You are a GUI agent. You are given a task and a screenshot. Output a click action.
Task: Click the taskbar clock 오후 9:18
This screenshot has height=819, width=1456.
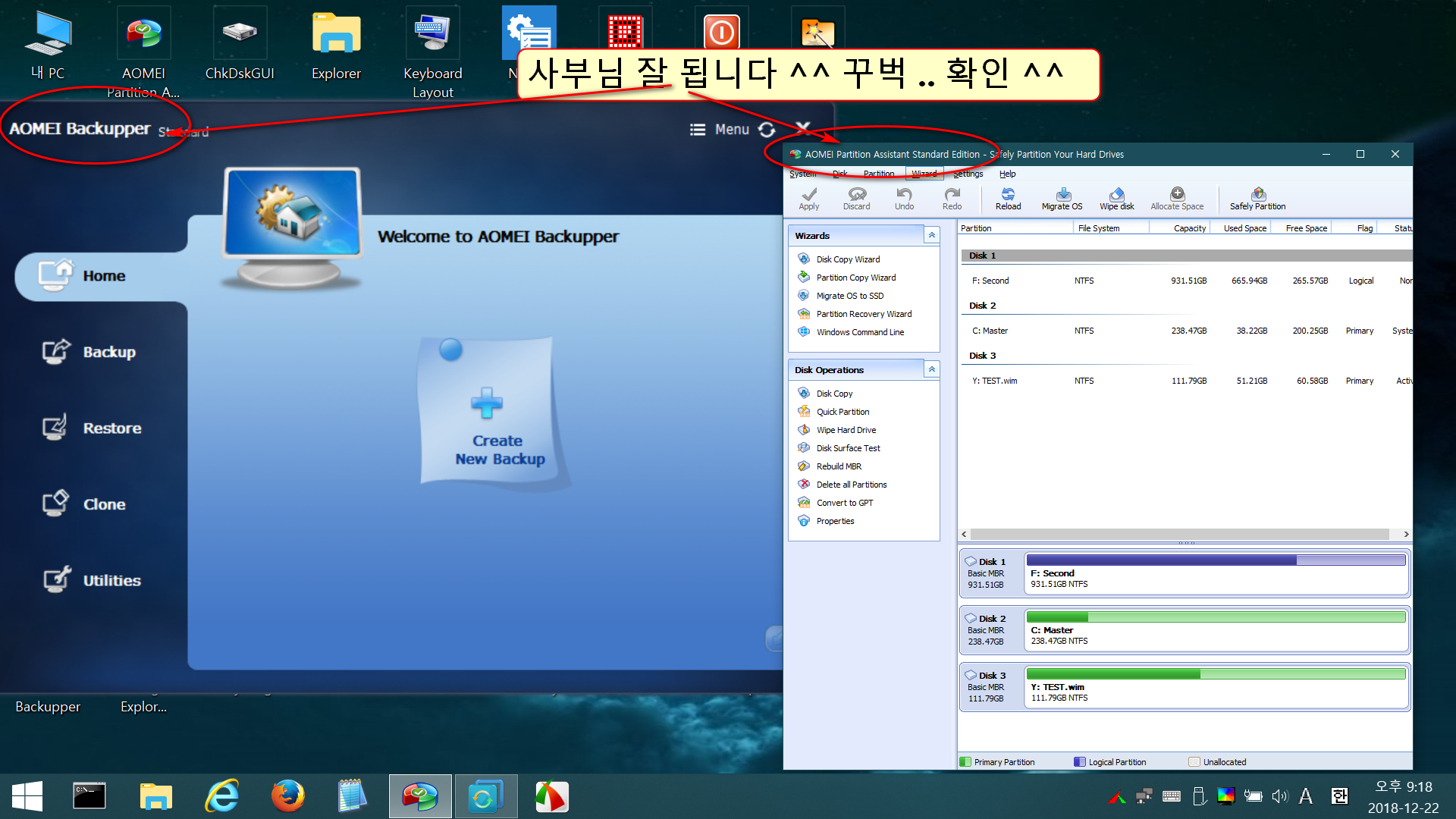(x=1403, y=787)
